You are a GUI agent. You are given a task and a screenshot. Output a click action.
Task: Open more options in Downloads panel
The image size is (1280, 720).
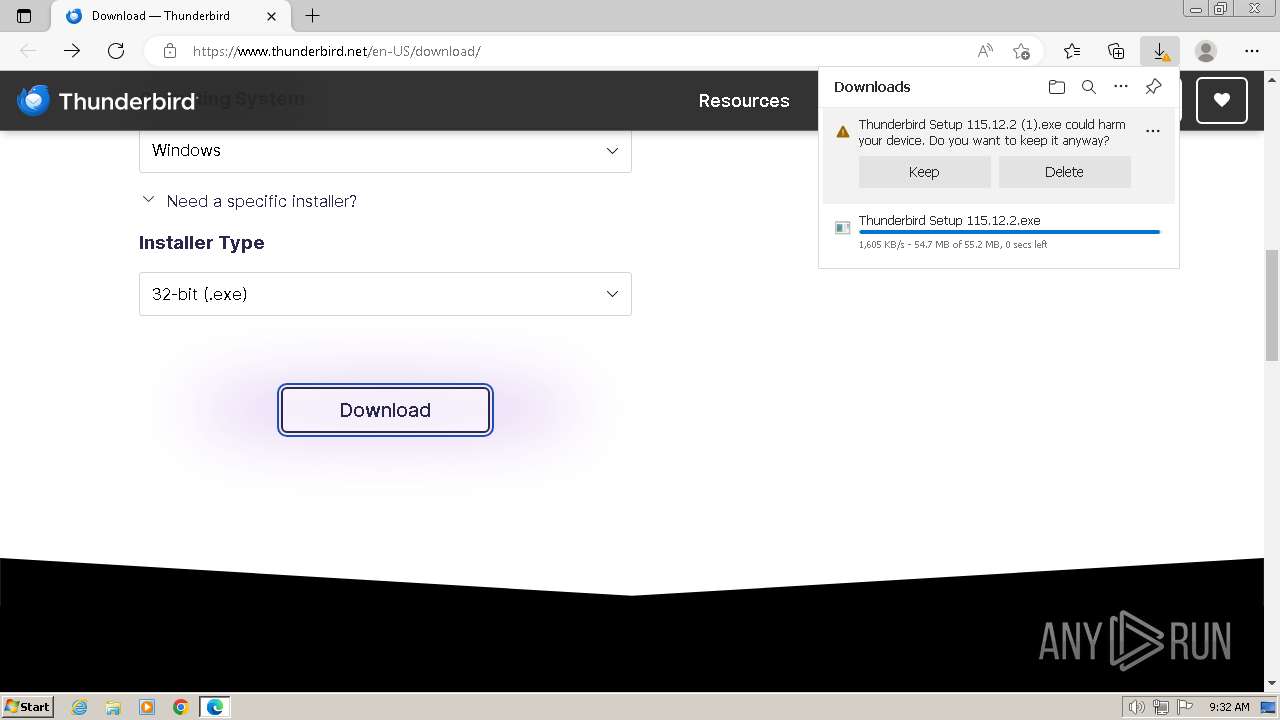(1121, 87)
